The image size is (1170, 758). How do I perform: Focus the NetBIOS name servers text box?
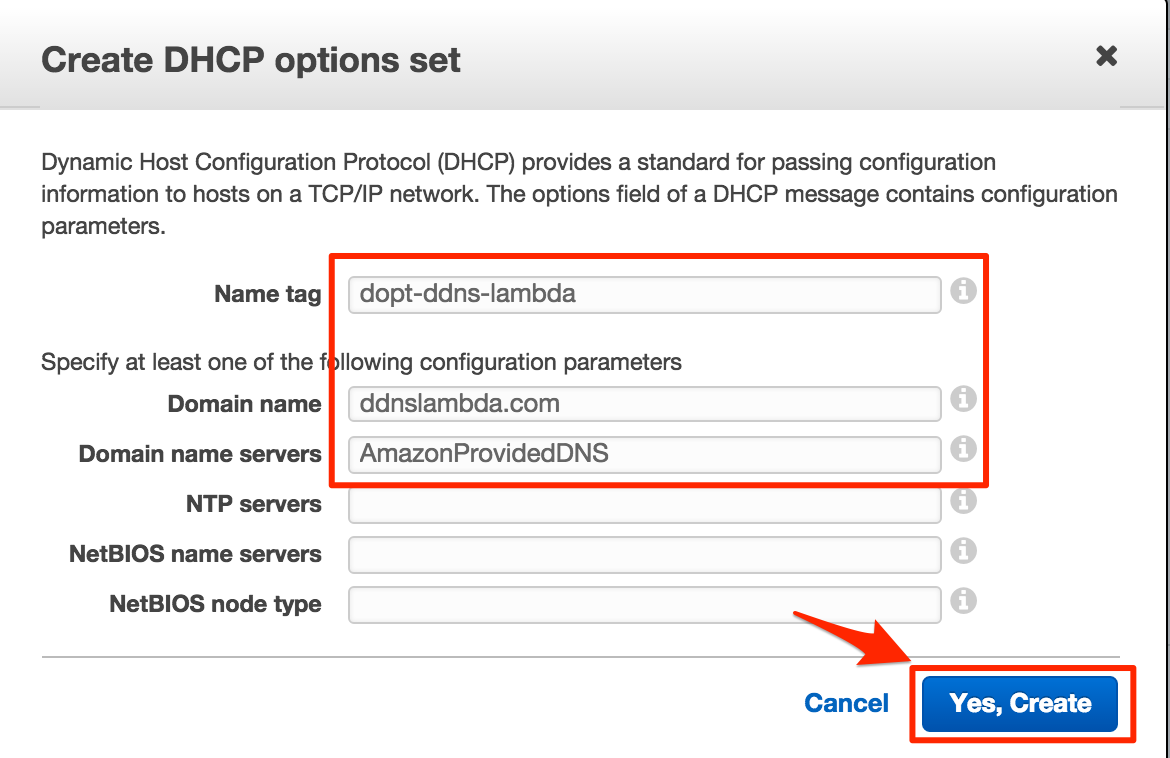(x=645, y=555)
